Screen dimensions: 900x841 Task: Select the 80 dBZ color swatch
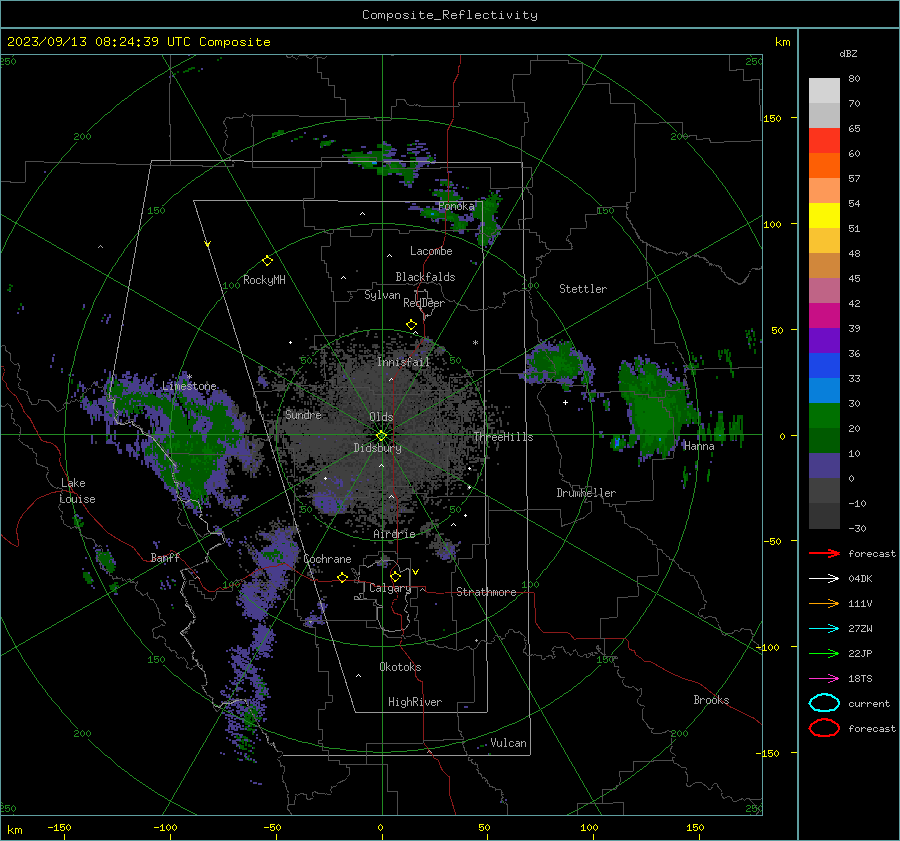pos(824,90)
